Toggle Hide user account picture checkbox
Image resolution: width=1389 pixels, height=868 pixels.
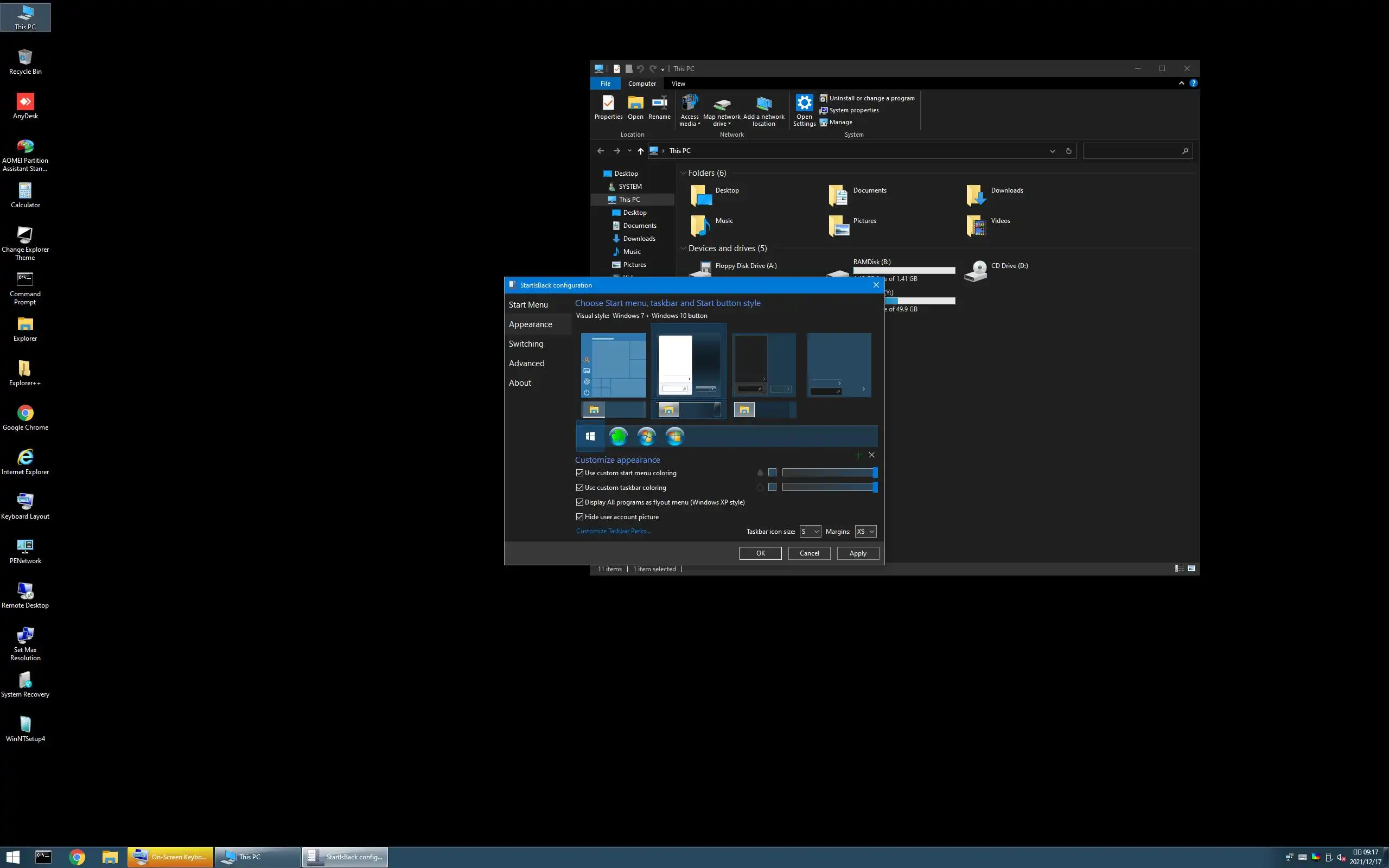[x=579, y=516]
